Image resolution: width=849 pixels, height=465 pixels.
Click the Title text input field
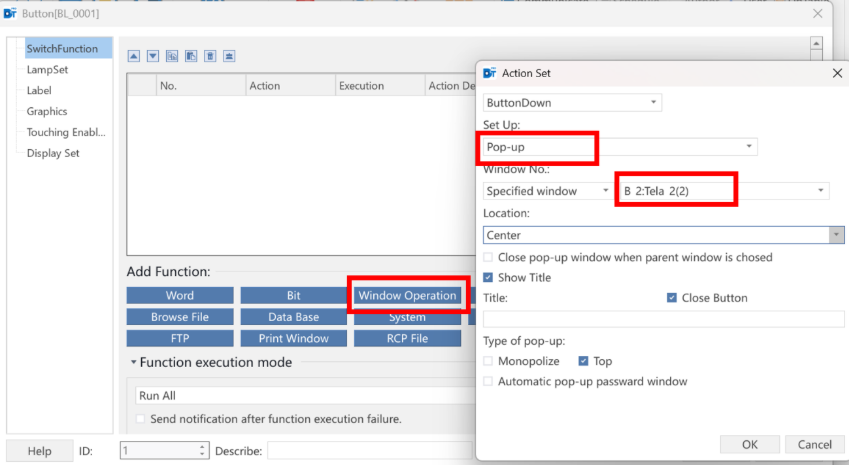point(663,319)
